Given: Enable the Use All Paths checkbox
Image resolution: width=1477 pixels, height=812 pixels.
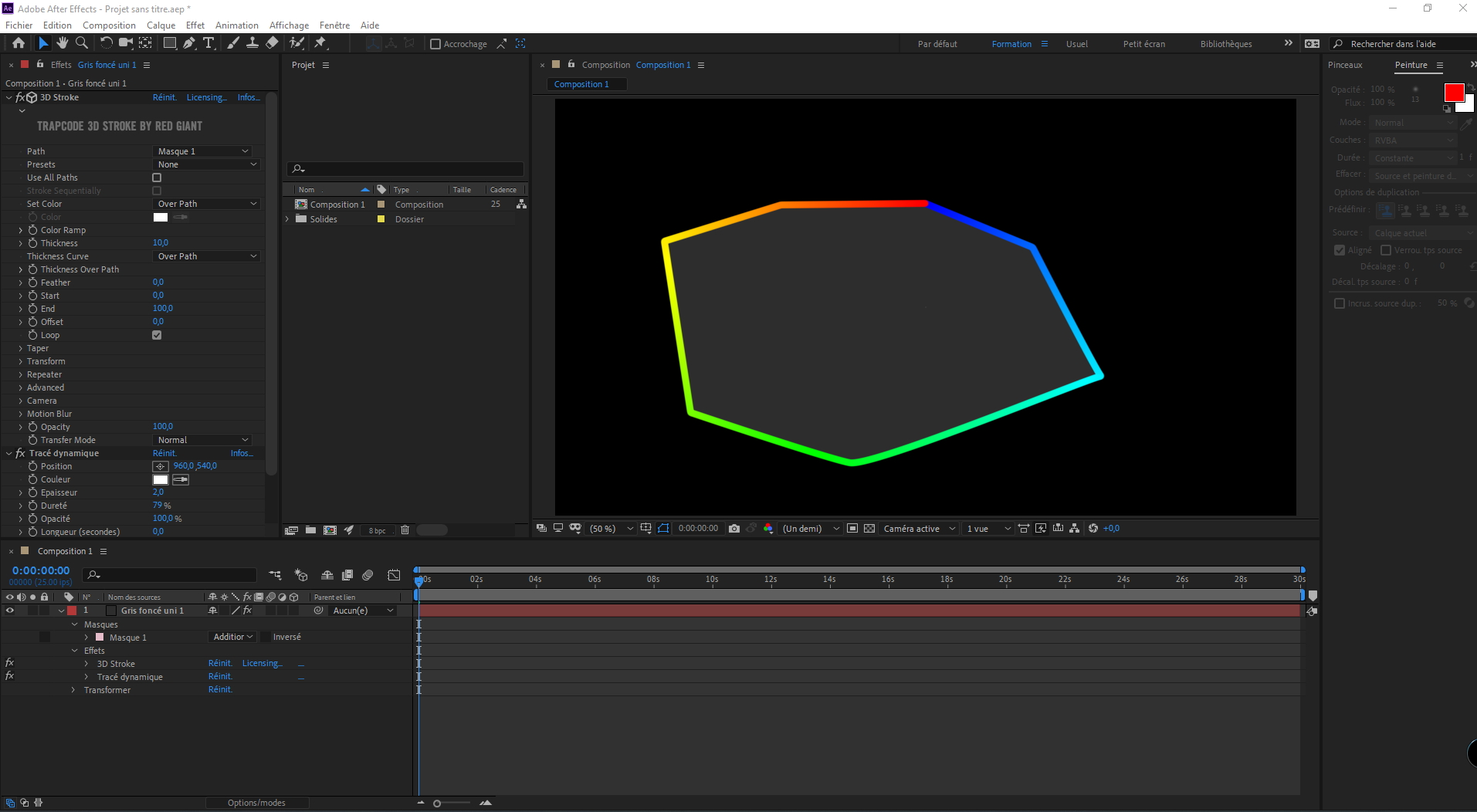Looking at the screenshot, I should click(x=157, y=178).
